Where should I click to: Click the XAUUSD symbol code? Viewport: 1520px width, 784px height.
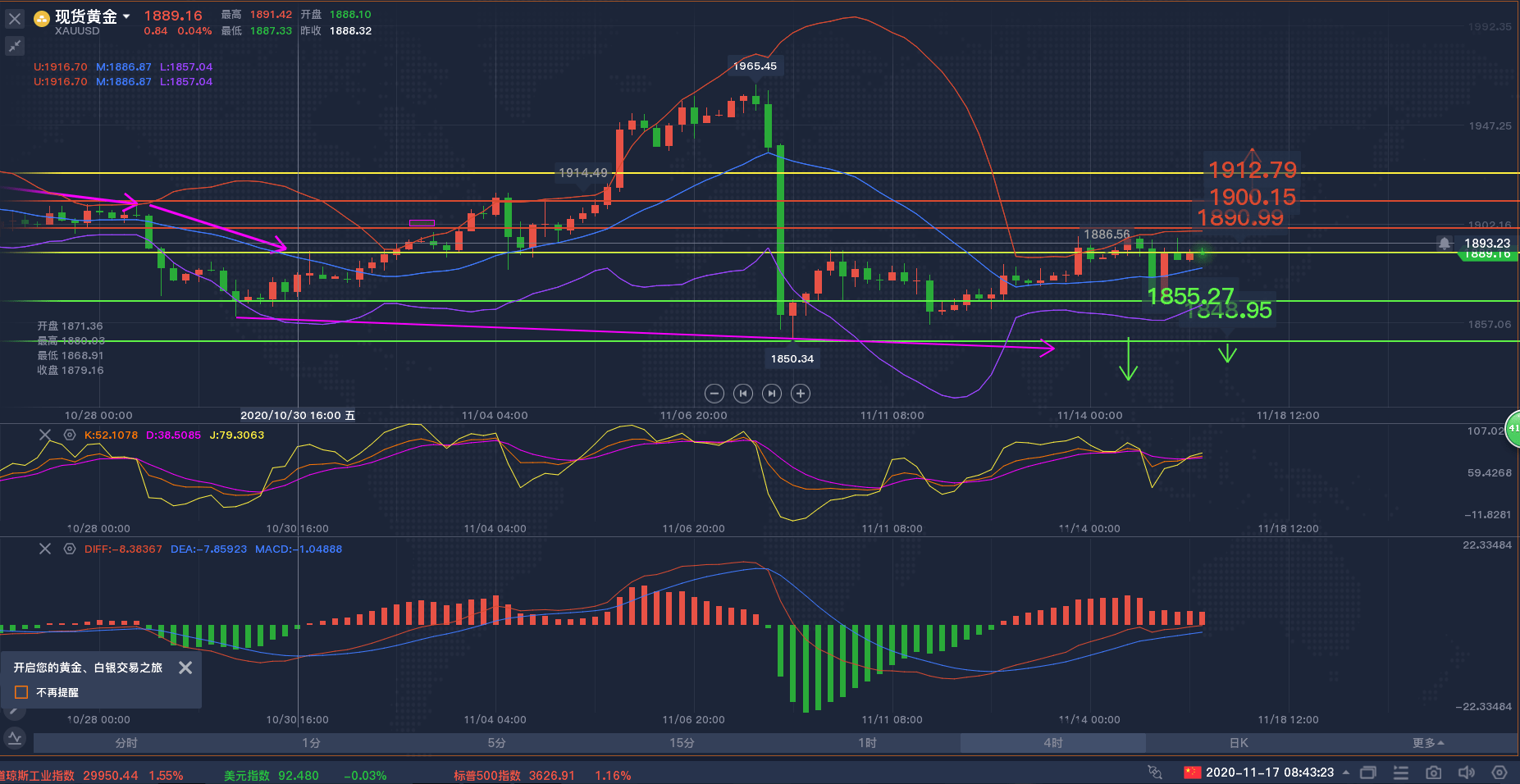click(x=77, y=31)
